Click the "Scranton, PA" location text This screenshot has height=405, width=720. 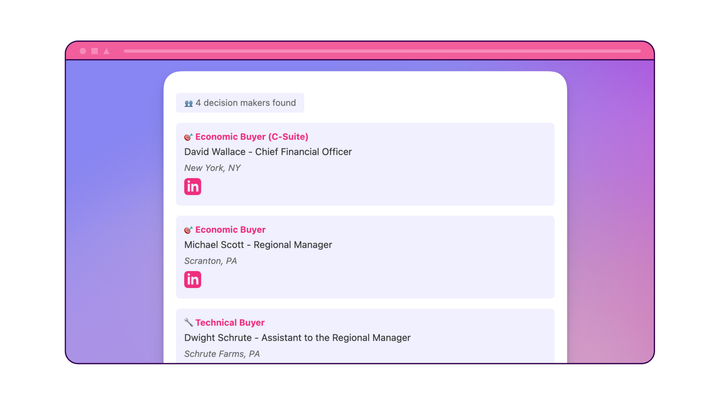210,261
